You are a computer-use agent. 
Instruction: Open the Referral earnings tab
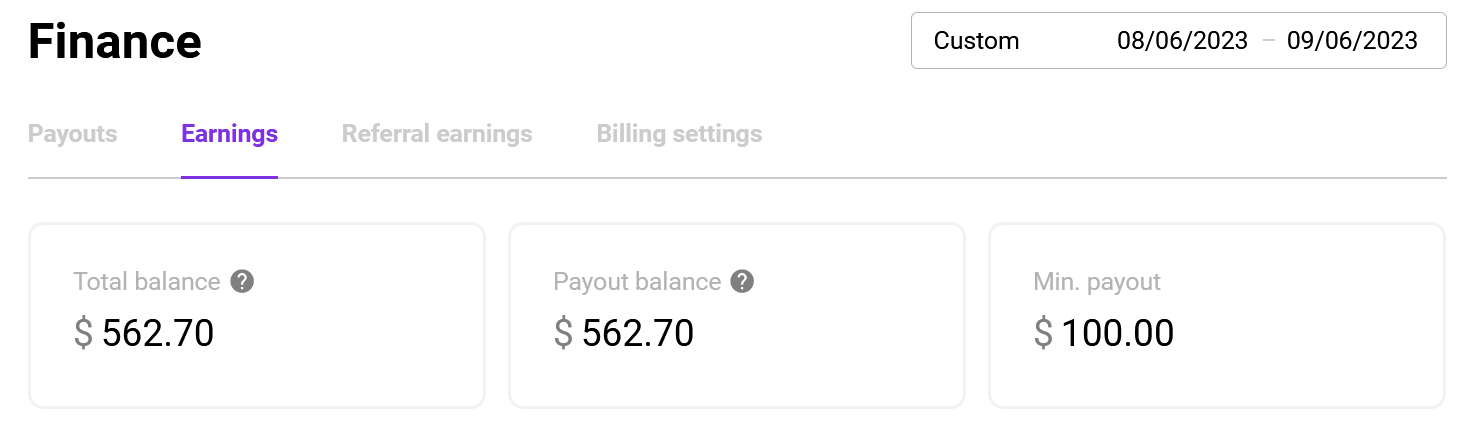click(x=437, y=134)
